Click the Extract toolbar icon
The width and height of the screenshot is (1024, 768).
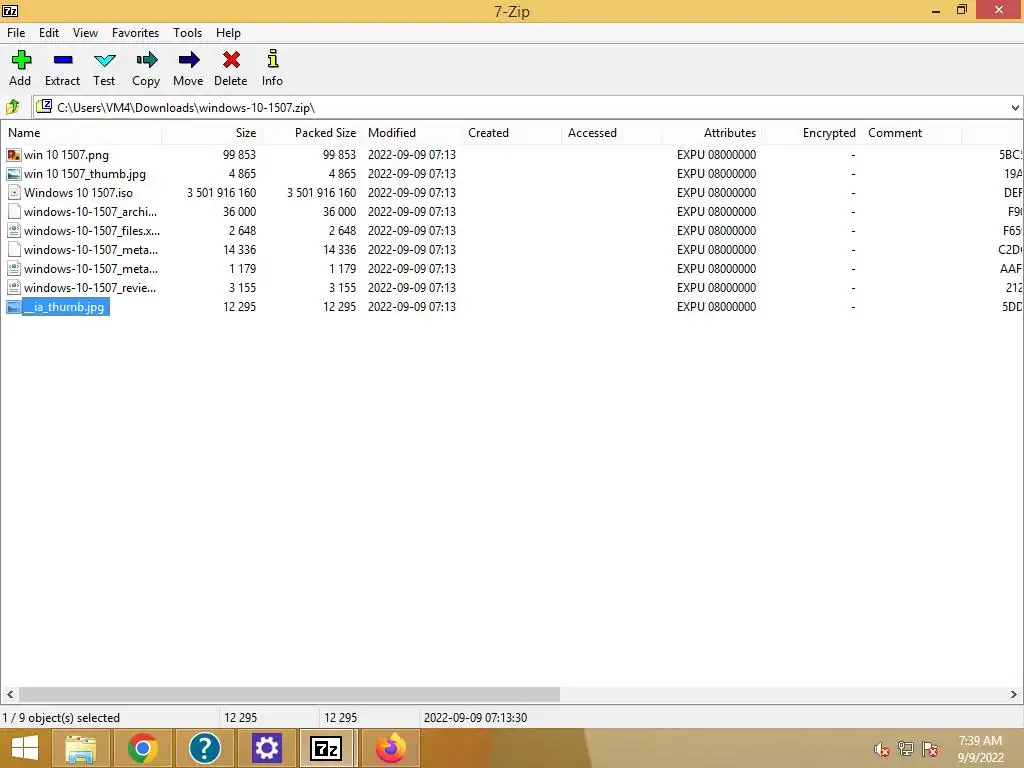(x=63, y=60)
